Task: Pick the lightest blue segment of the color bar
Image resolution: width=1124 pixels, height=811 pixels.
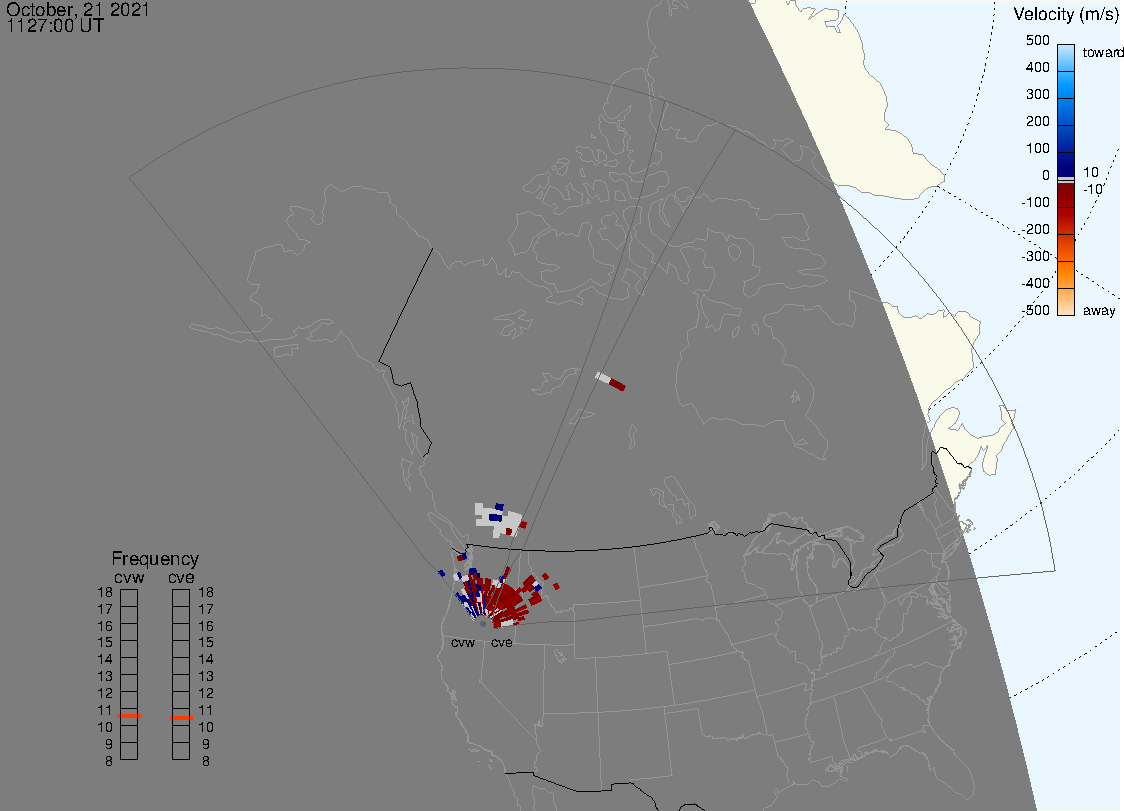Action: pos(1066,57)
